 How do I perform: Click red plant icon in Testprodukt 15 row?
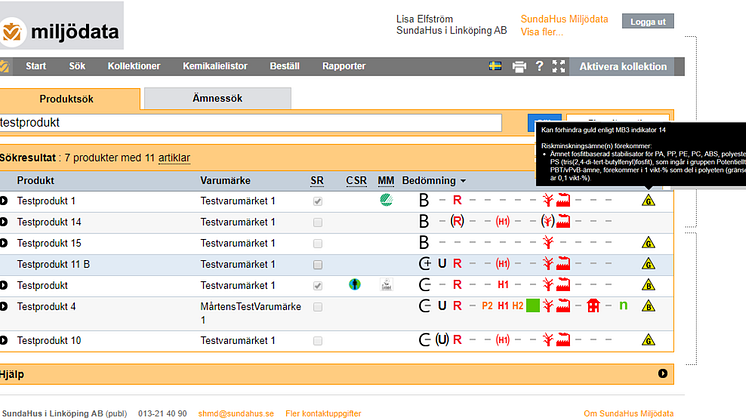(548, 243)
